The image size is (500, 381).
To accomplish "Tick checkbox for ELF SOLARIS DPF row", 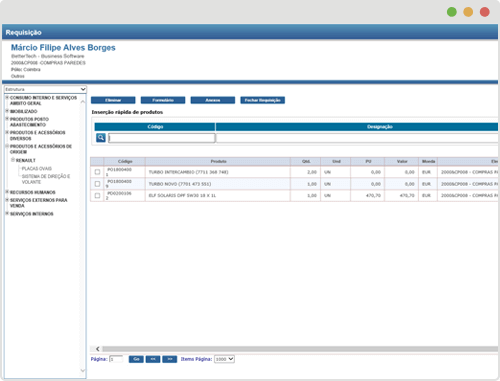I will [x=97, y=195].
